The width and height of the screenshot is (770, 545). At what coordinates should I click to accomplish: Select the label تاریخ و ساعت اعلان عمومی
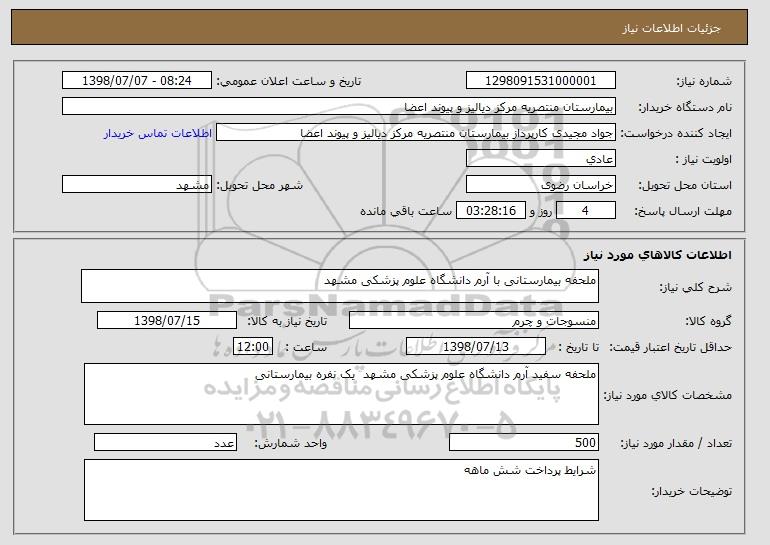pos(289,81)
